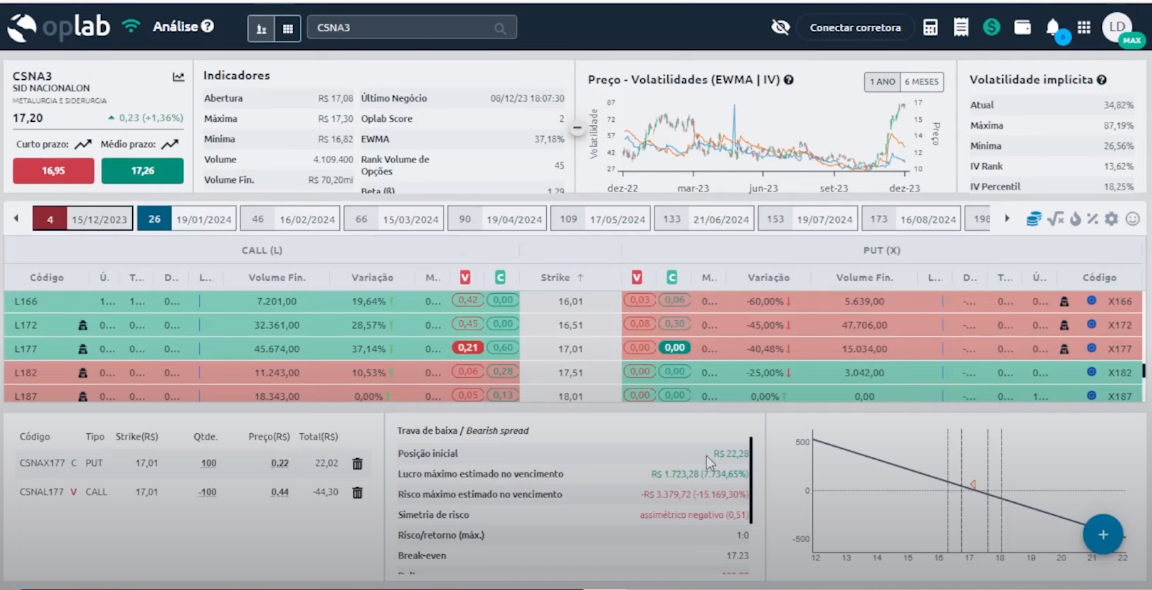This screenshot has height=590, width=1152.
Task: Open the calculator tool in top bar
Action: pyautogui.click(x=930, y=28)
